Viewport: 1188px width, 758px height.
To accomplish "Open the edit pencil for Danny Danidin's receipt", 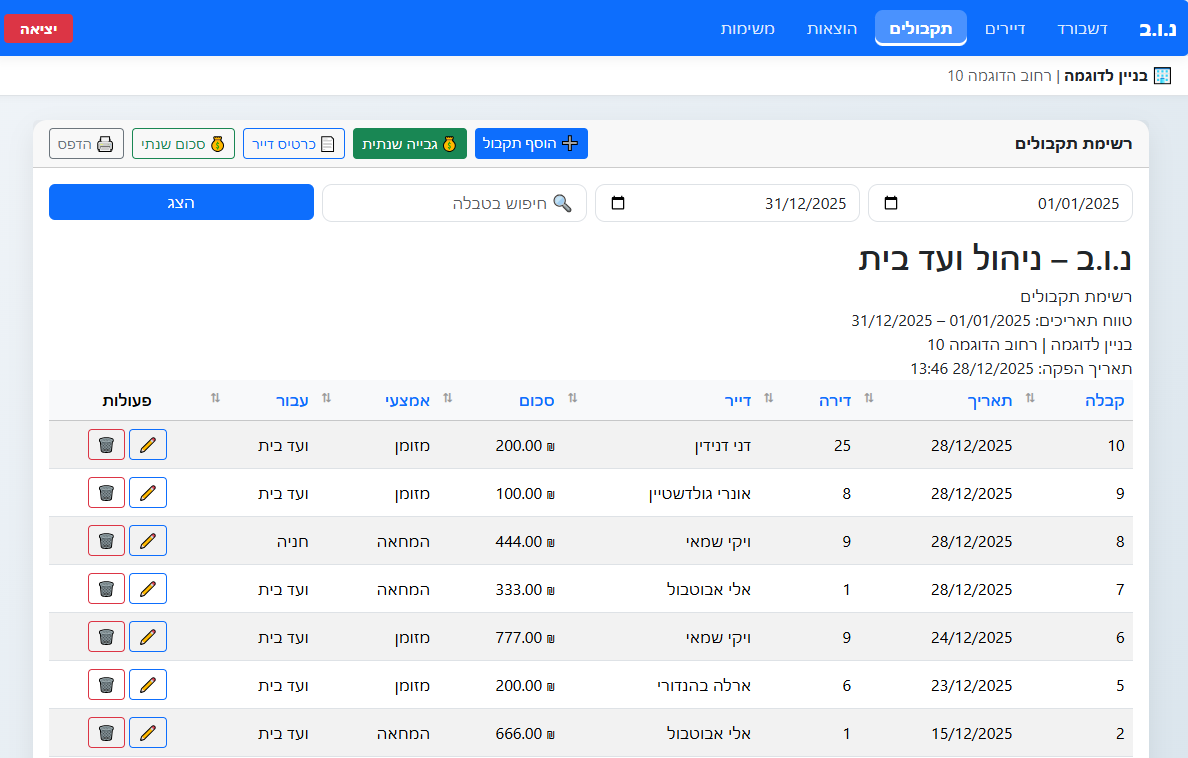I will click(x=147, y=444).
